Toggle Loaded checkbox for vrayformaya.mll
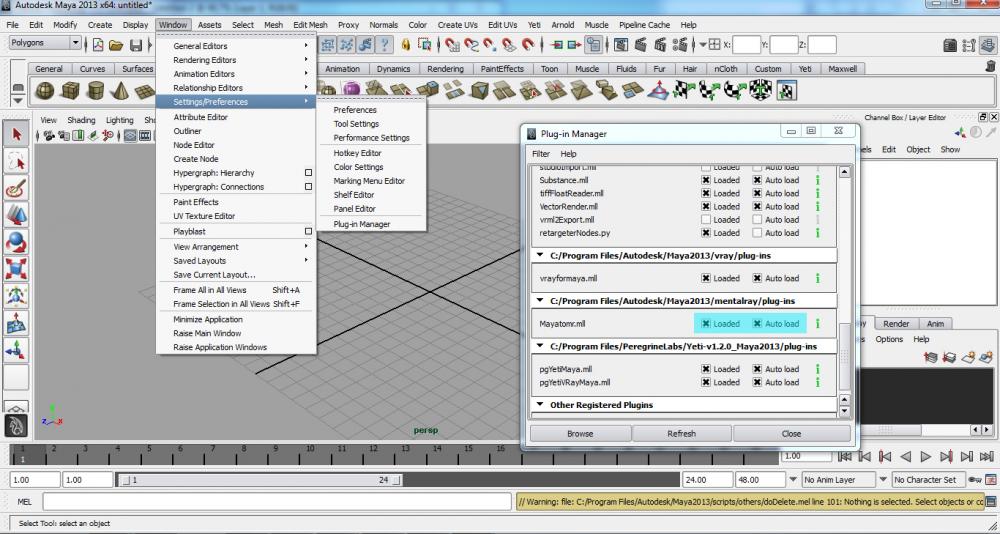This screenshot has height=534, width=1000. pyautogui.click(x=706, y=278)
